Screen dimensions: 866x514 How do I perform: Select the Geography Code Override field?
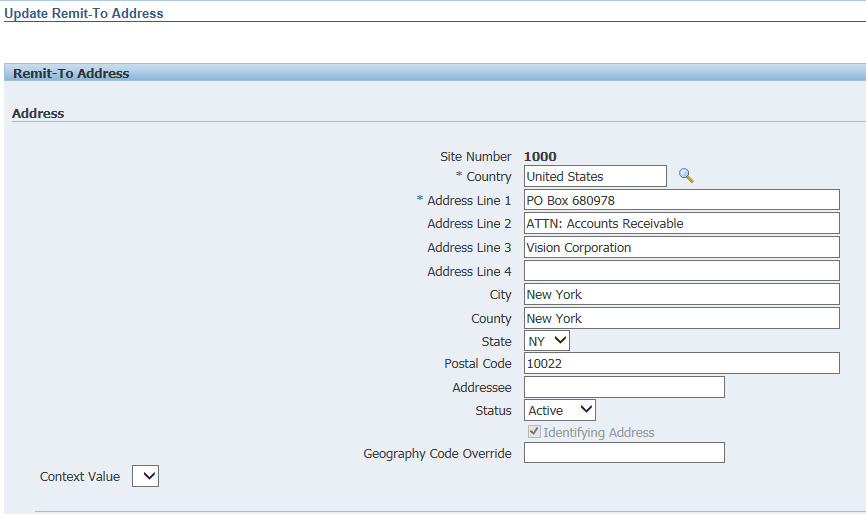(623, 453)
